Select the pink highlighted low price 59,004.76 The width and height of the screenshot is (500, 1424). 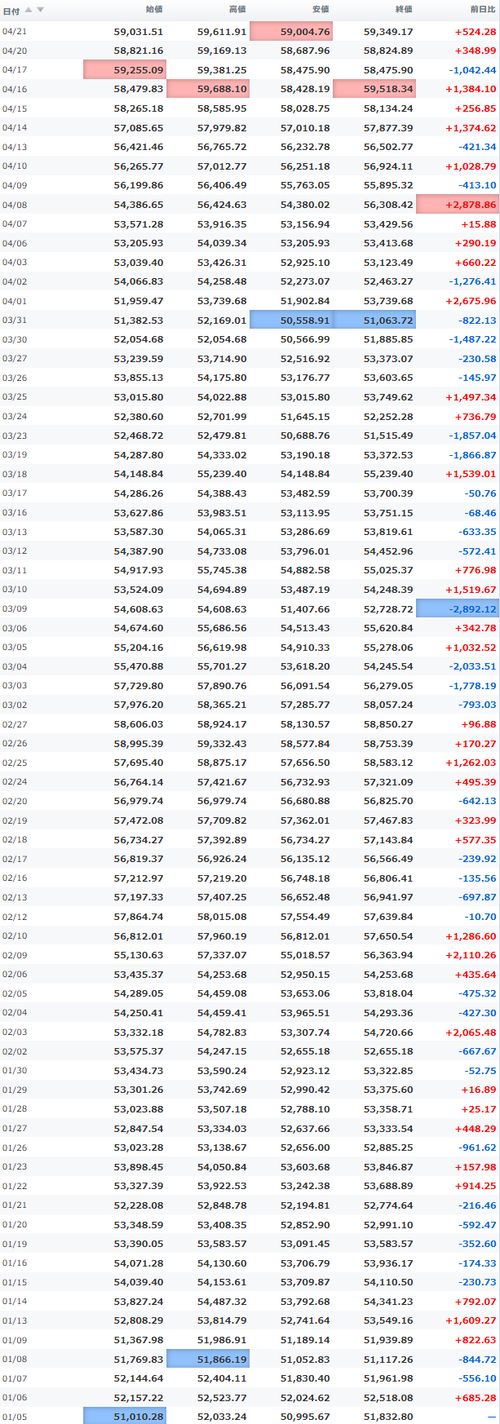pos(291,32)
